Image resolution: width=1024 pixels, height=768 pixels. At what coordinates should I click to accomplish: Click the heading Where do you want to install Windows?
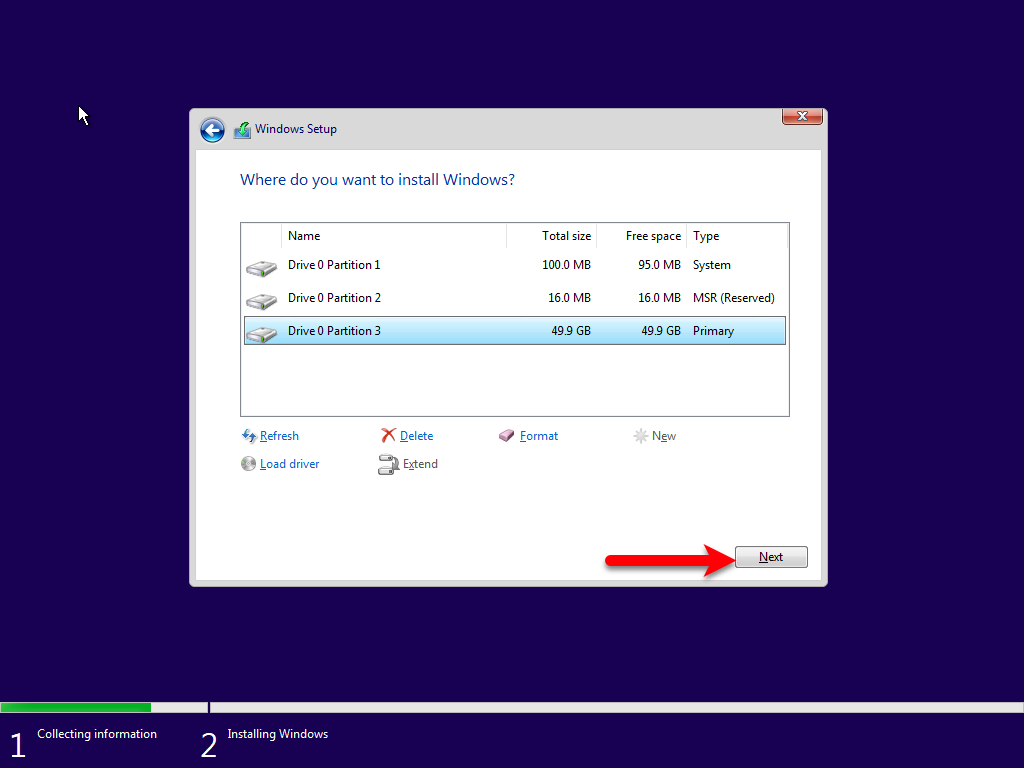tap(377, 180)
